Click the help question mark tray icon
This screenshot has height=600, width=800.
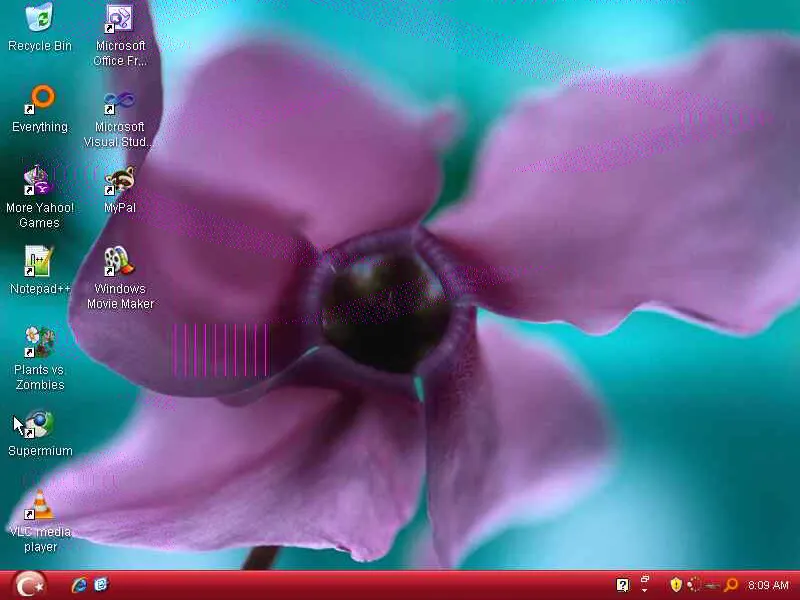[x=622, y=585]
